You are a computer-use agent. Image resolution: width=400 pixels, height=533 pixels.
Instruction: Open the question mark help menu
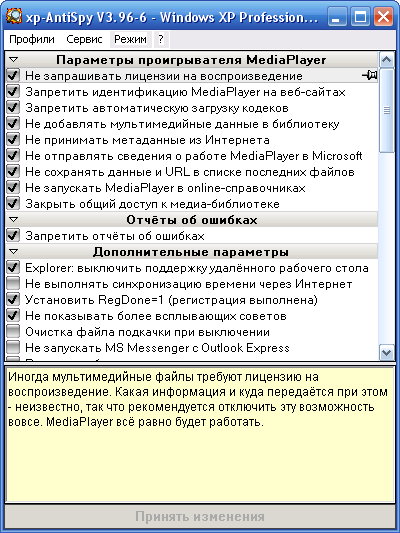click(x=161, y=39)
